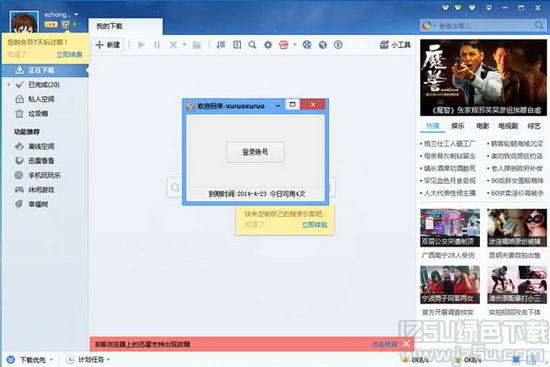
Task: Open 小工具 tools menu
Action: point(395,45)
